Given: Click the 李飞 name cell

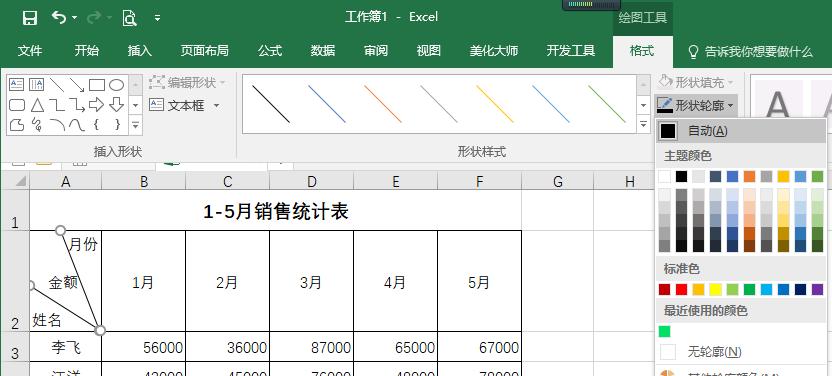Looking at the screenshot, I should tap(66, 347).
